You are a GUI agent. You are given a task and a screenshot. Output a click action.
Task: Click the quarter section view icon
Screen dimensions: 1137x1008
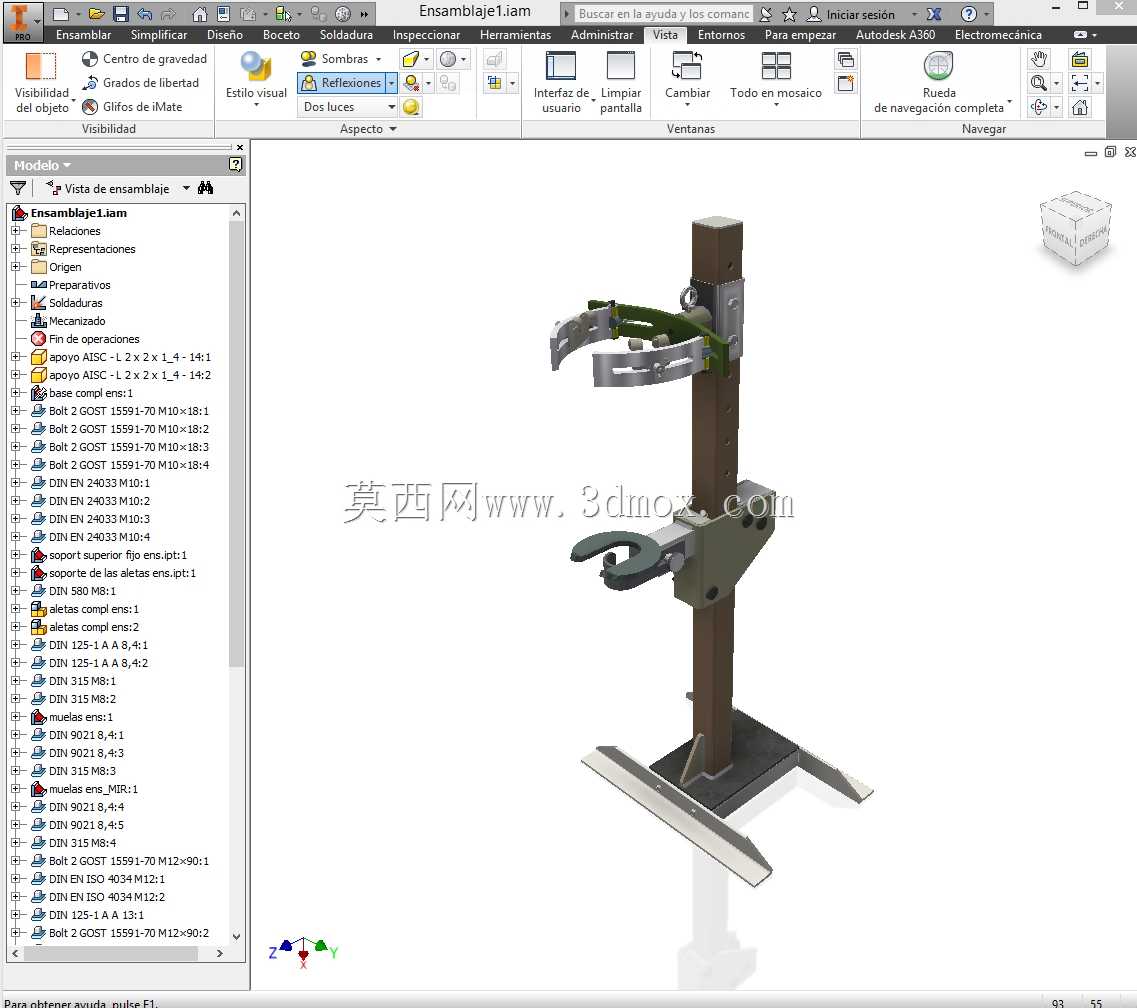(x=495, y=83)
